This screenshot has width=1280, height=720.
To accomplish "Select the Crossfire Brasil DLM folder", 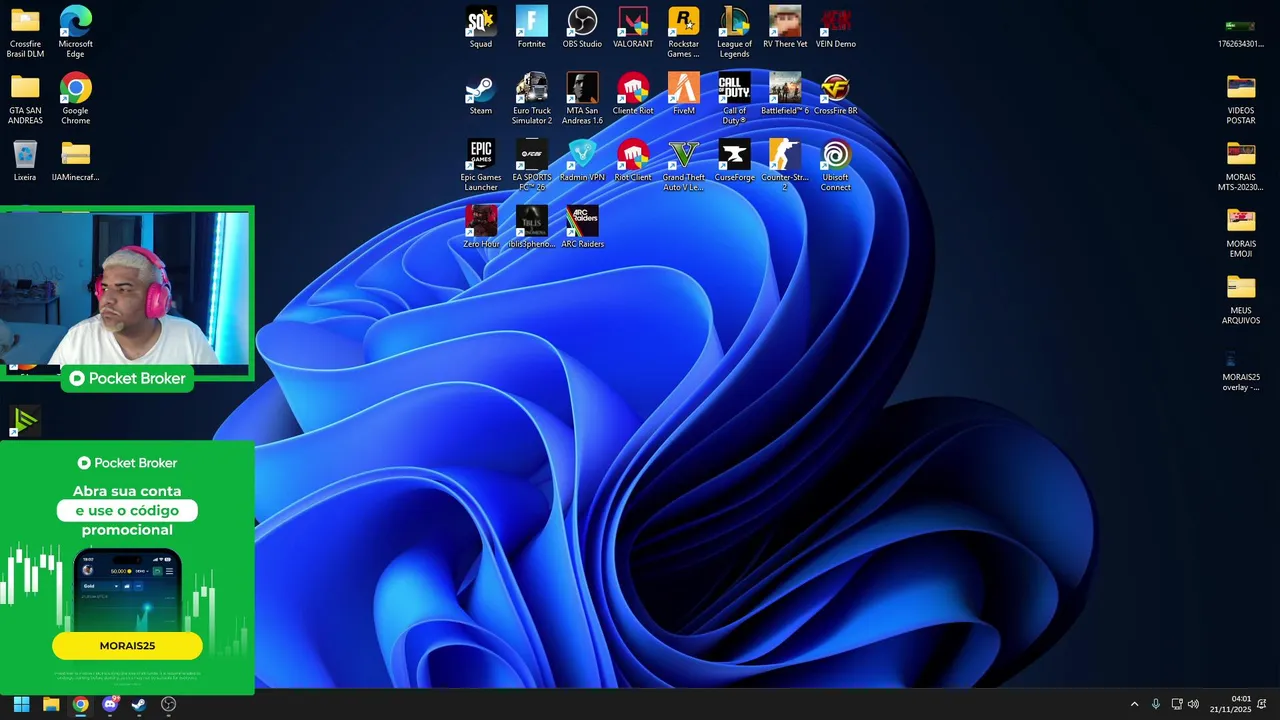I will point(25,32).
